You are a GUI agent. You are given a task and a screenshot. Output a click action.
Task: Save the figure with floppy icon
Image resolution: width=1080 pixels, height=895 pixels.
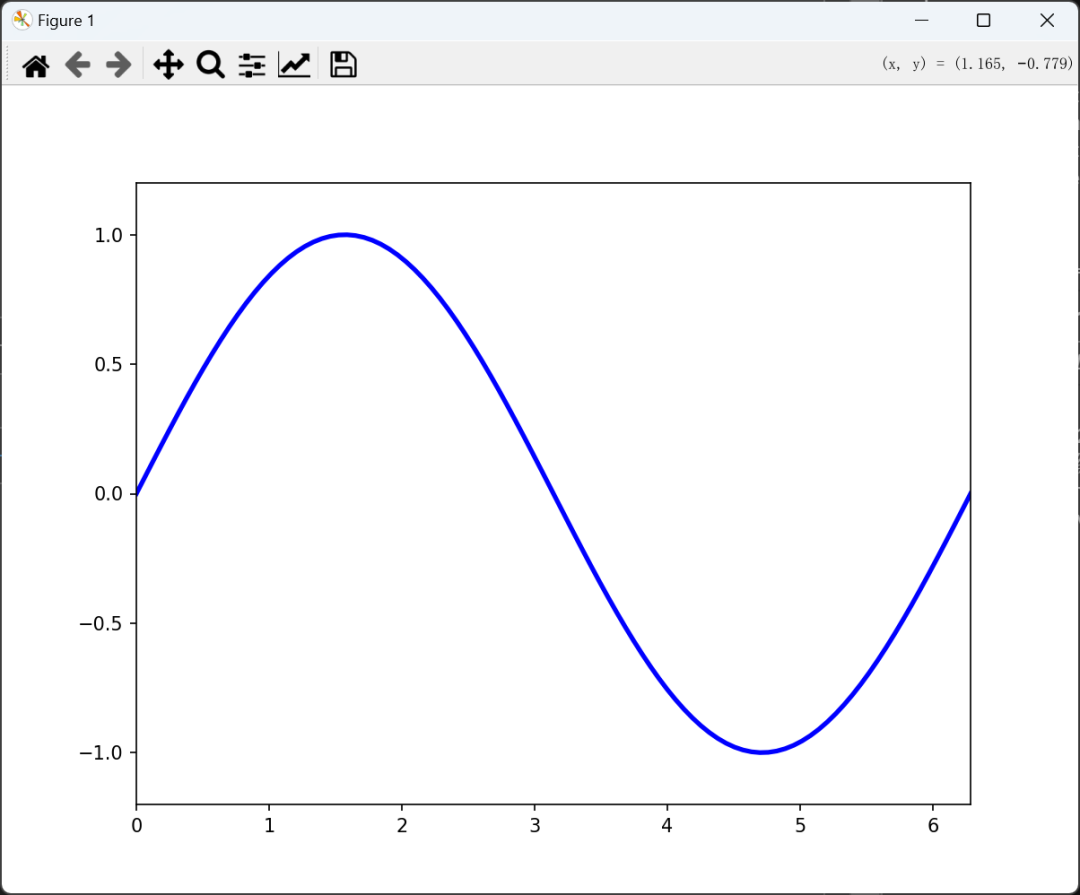pos(343,65)
